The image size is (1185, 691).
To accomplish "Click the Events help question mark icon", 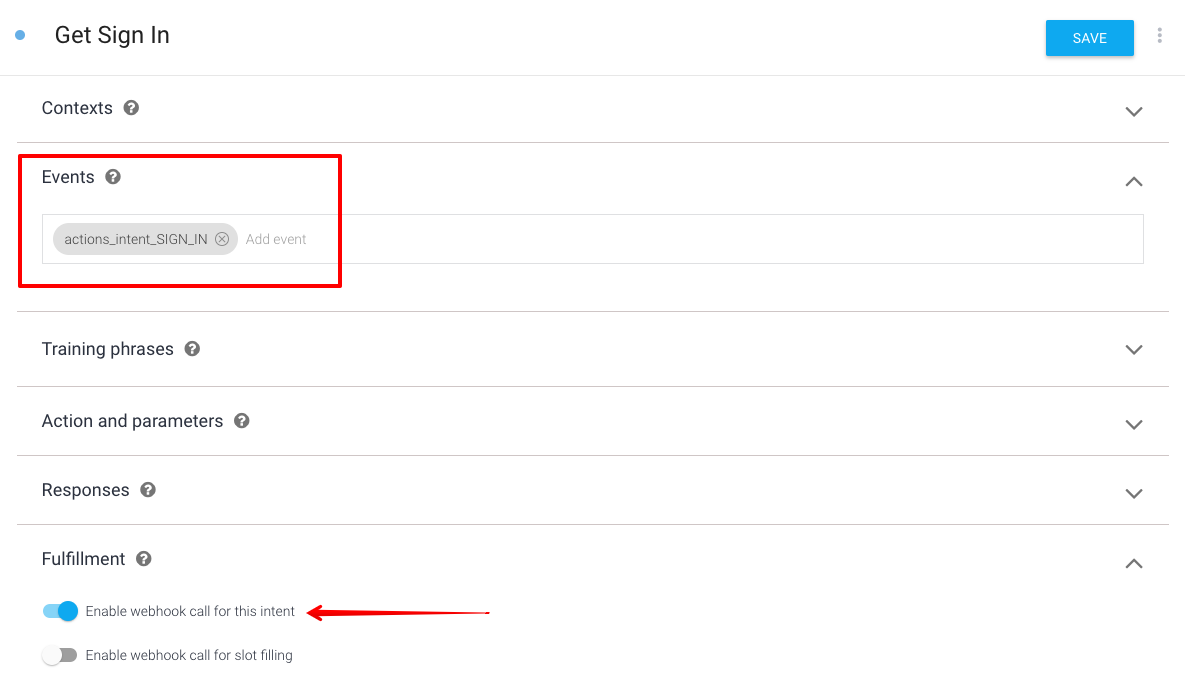I will point(113,177).
